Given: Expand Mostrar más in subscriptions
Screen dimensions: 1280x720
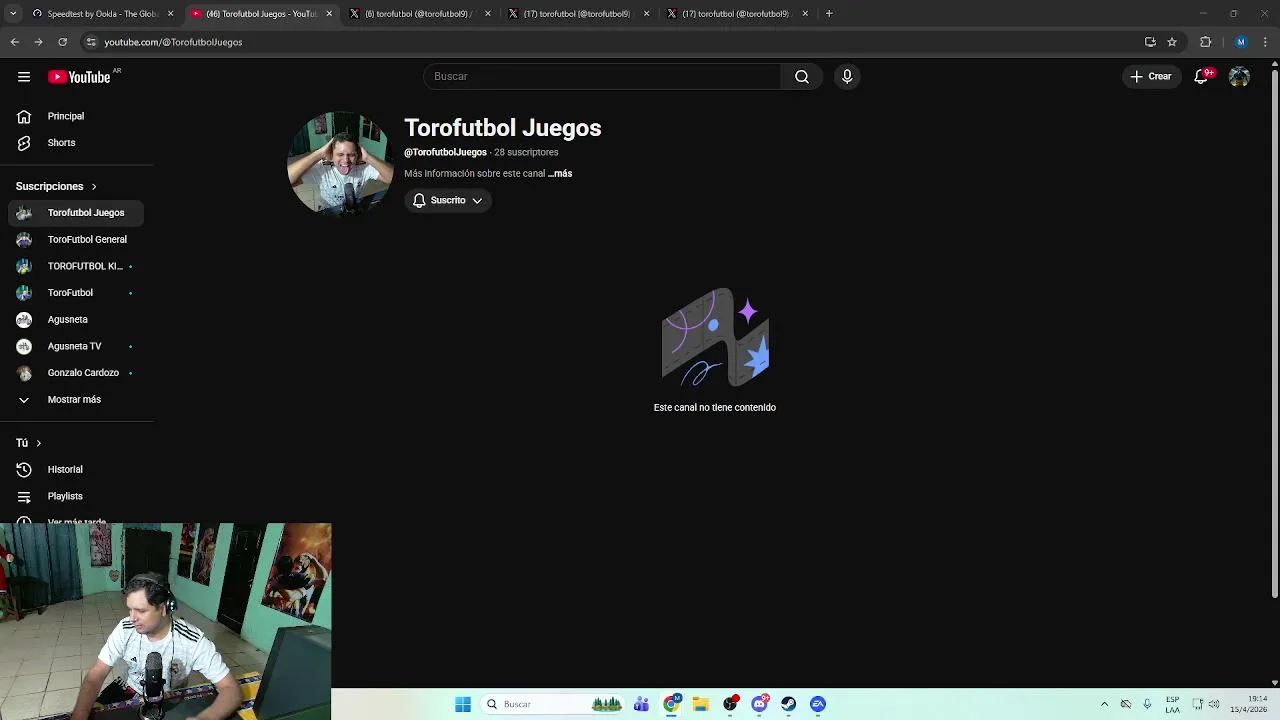Looking at the screenshot, I should [x=74, y=400].
